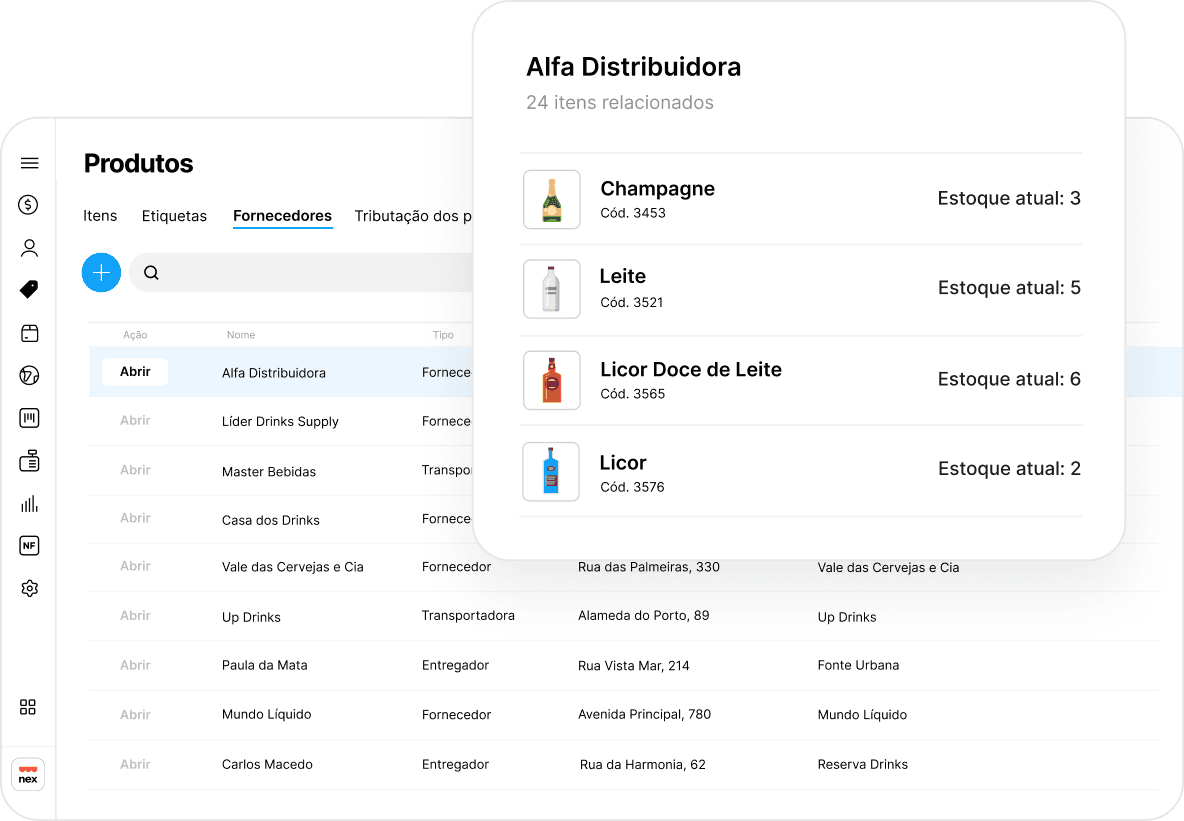Open the apps grid icon

point(28,707)
